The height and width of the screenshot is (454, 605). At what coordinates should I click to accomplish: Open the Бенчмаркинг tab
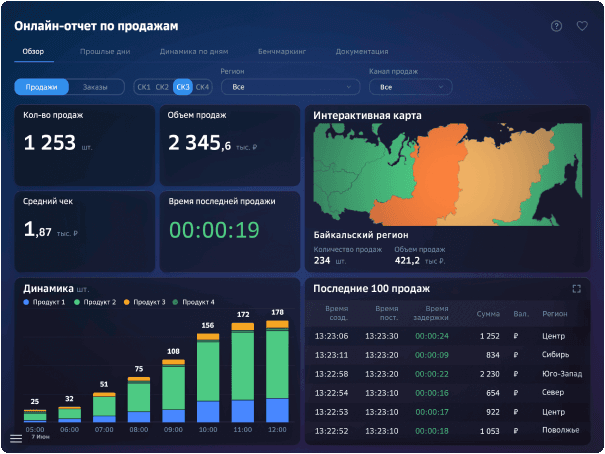[282, 51]
